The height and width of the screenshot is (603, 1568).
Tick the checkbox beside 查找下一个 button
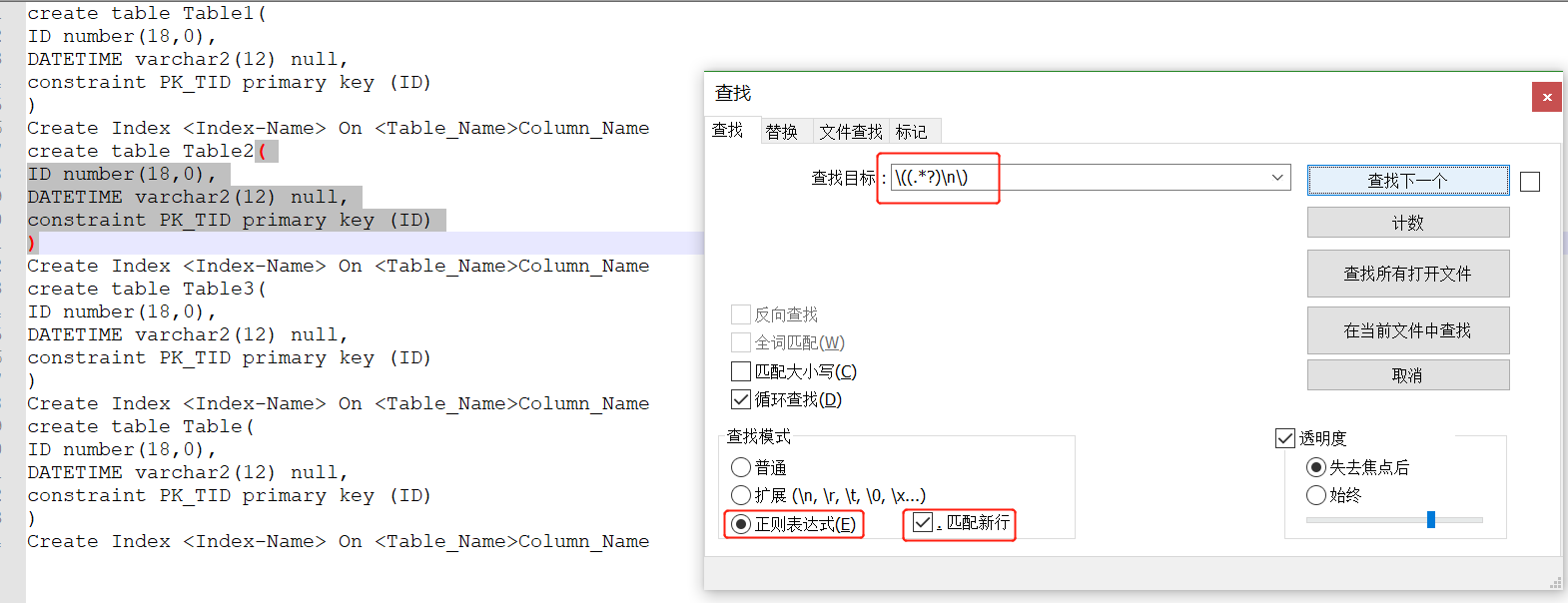tap(1530, 182)
